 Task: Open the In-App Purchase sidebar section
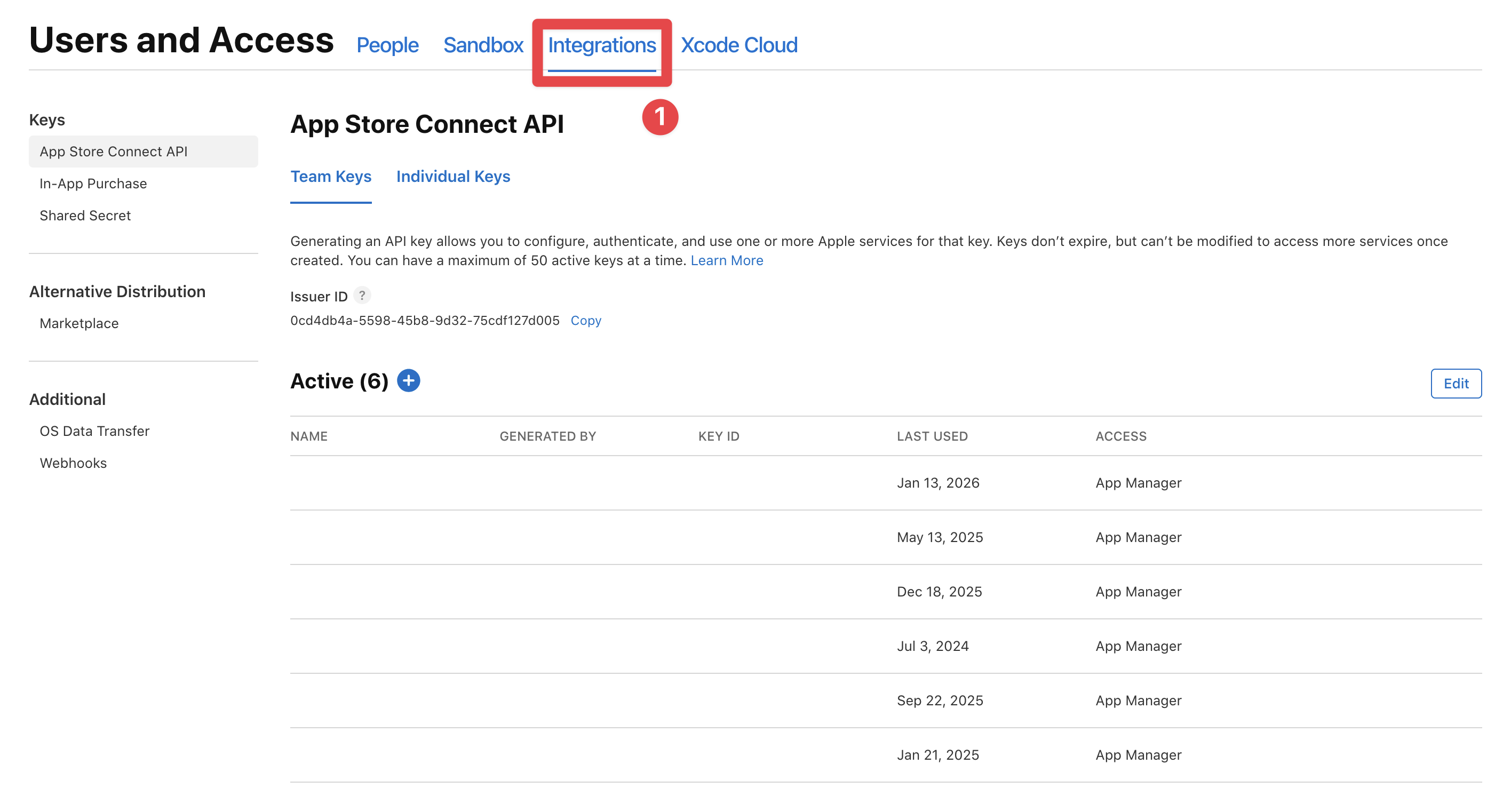pos(93,183)
